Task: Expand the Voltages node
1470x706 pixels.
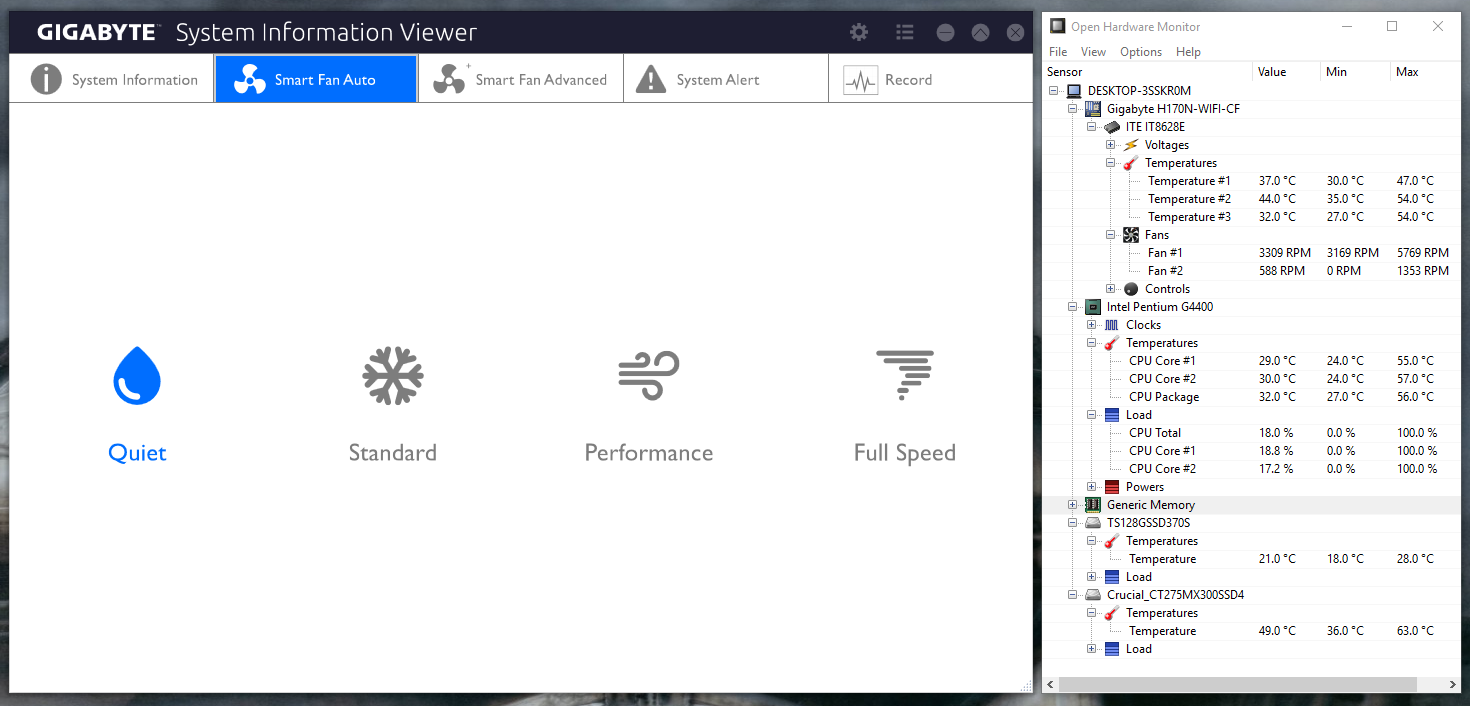Action: [x=1111, y=145]
